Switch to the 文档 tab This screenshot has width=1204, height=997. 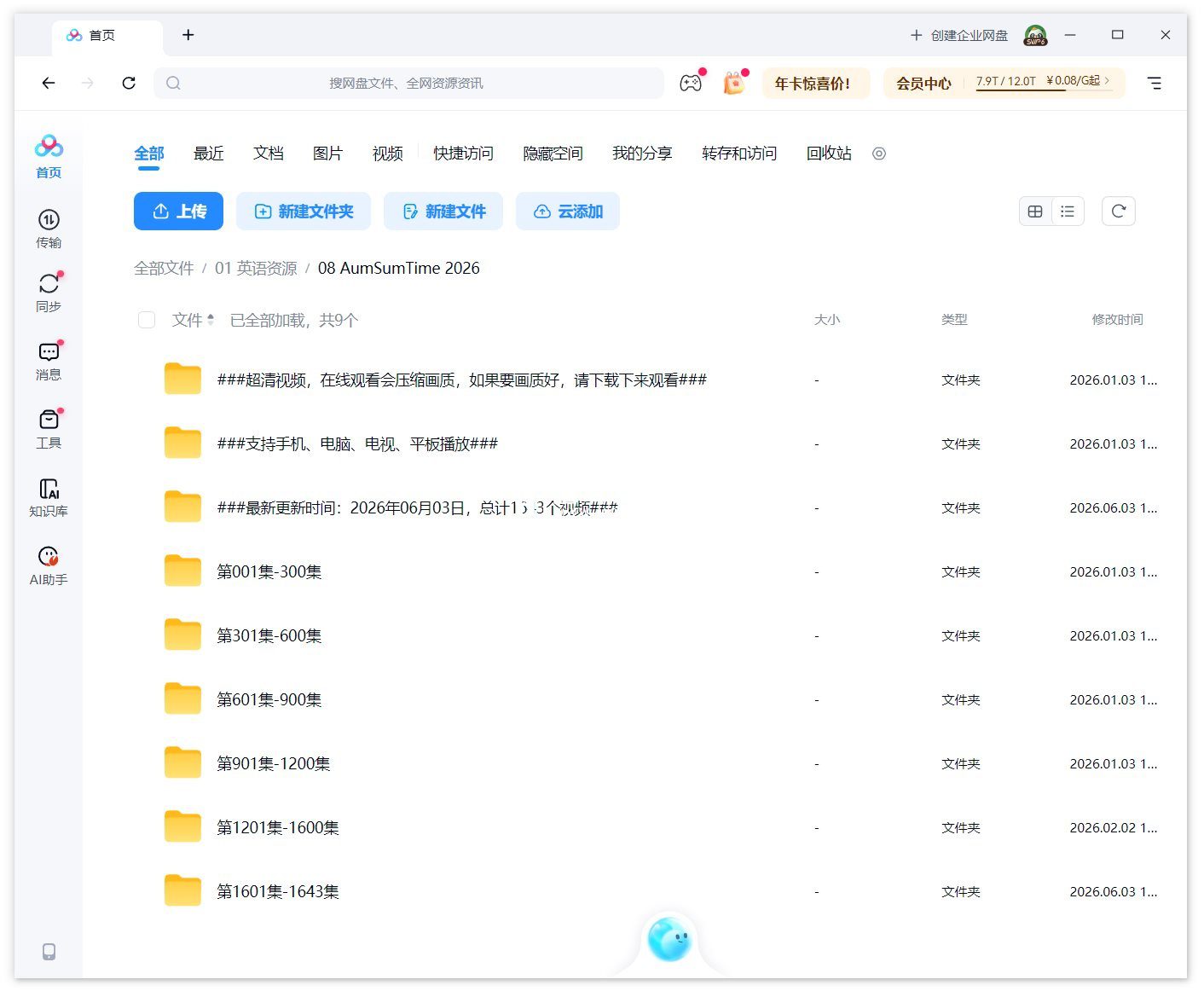(x=269, y=154)
